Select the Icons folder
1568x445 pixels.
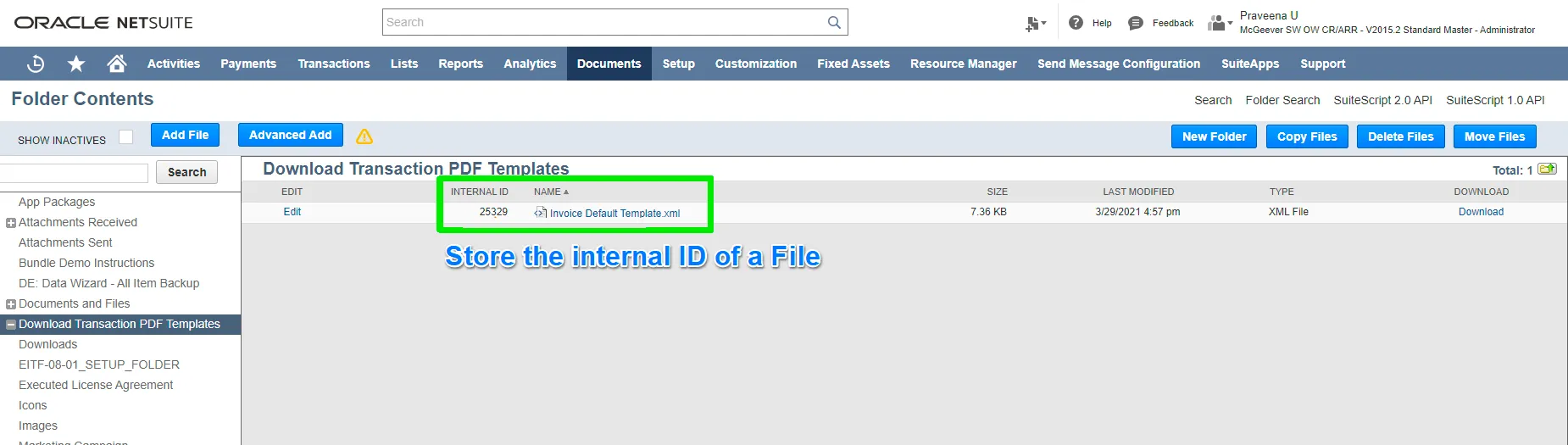pyautogui.click(x=33, y=405)
